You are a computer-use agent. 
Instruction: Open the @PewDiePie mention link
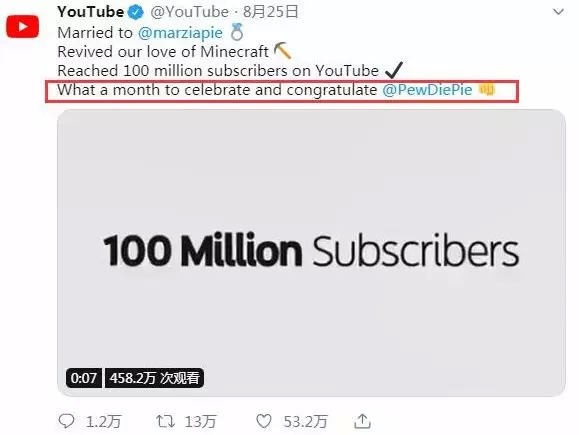point(427,90)
